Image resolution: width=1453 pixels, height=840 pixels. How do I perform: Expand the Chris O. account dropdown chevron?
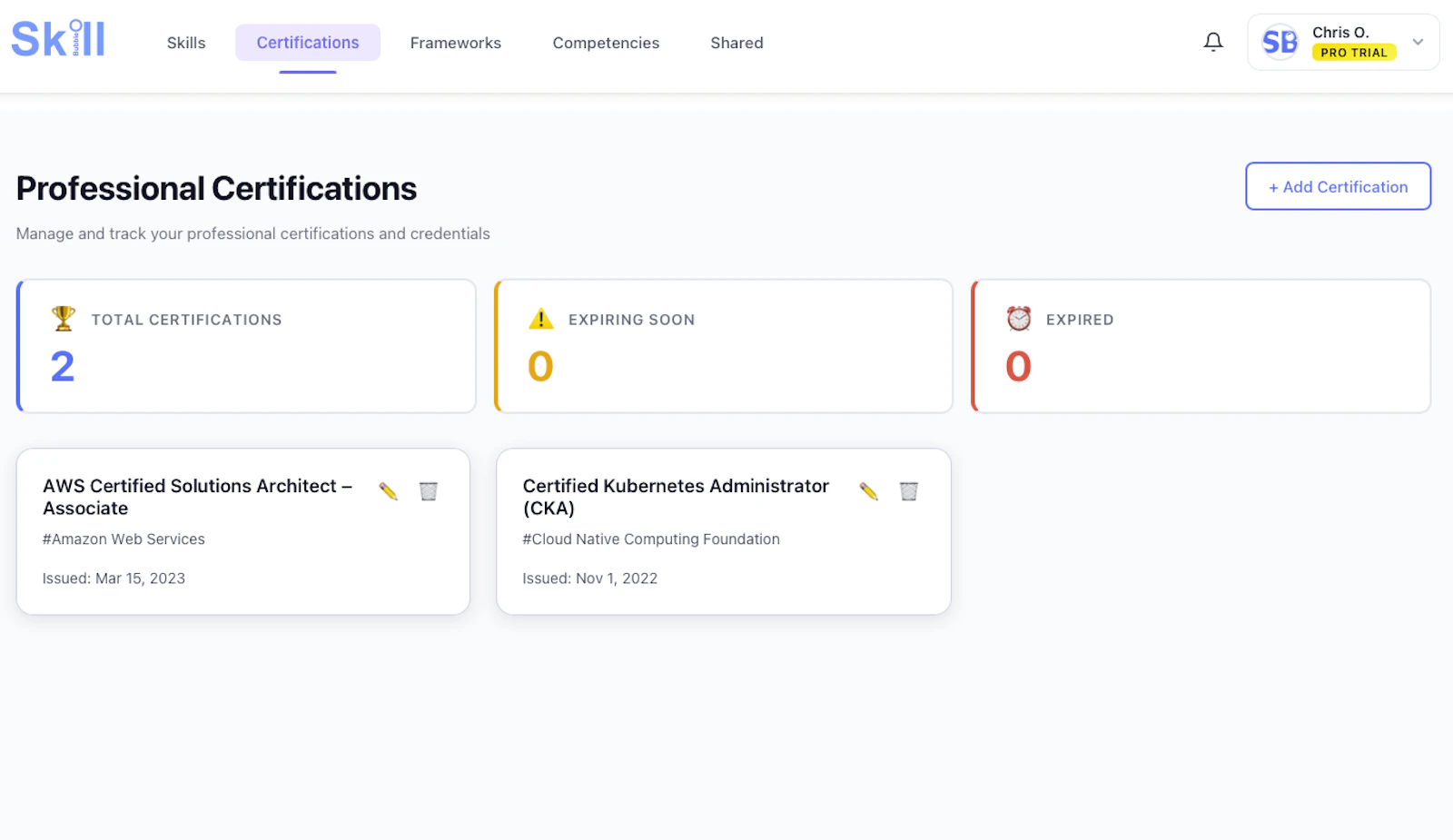(1418, 42)
